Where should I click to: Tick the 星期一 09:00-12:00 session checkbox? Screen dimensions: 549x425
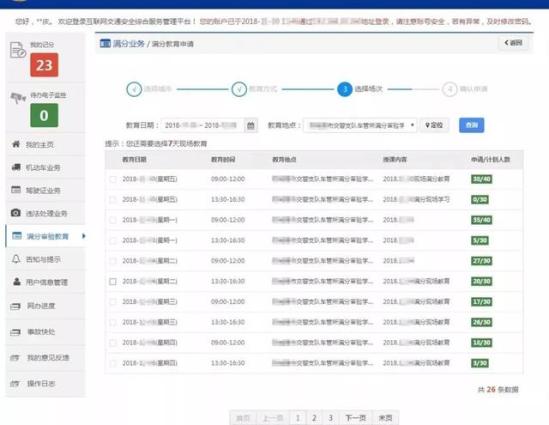point(113,220)
